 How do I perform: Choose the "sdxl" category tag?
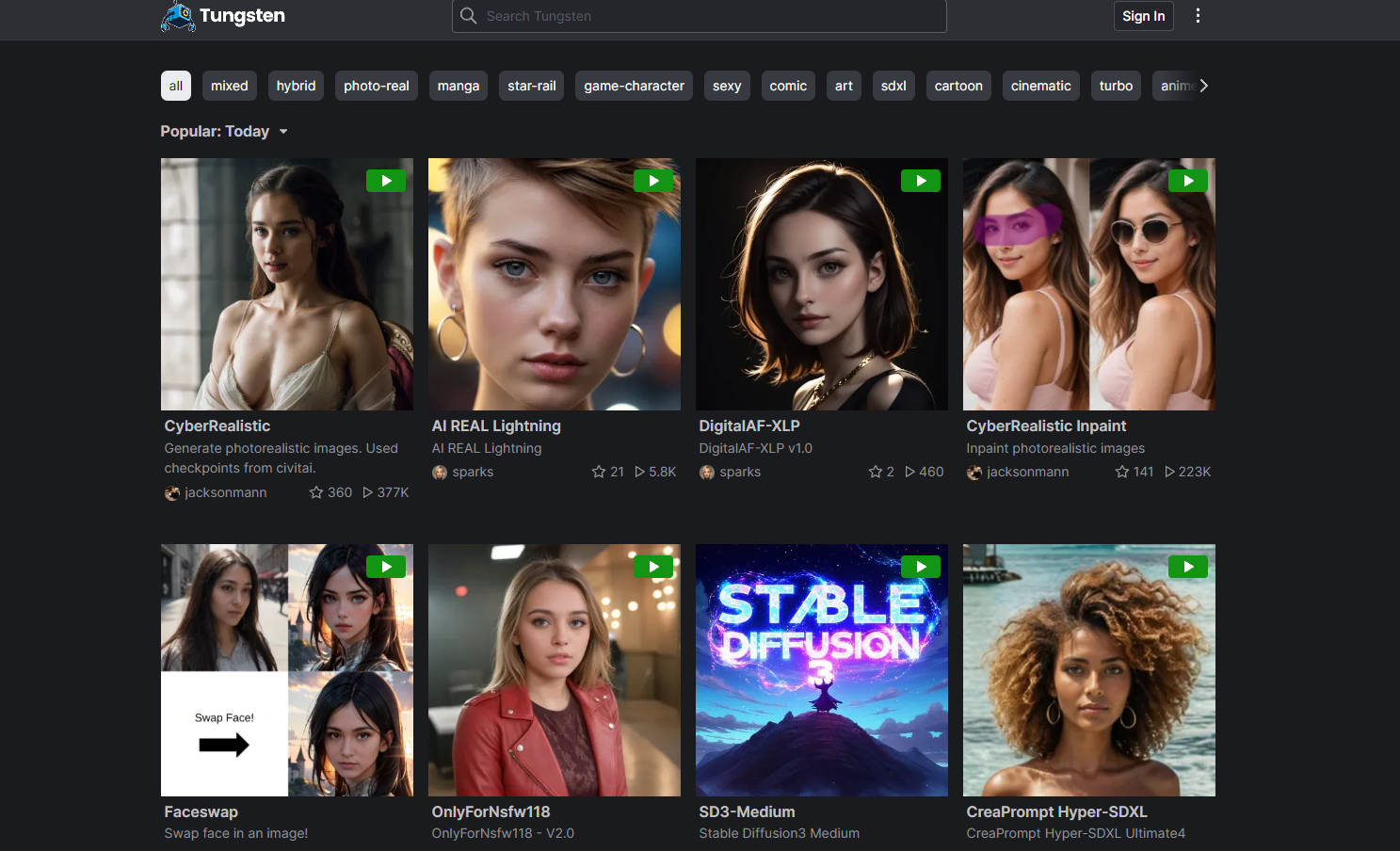coord(893,86)
